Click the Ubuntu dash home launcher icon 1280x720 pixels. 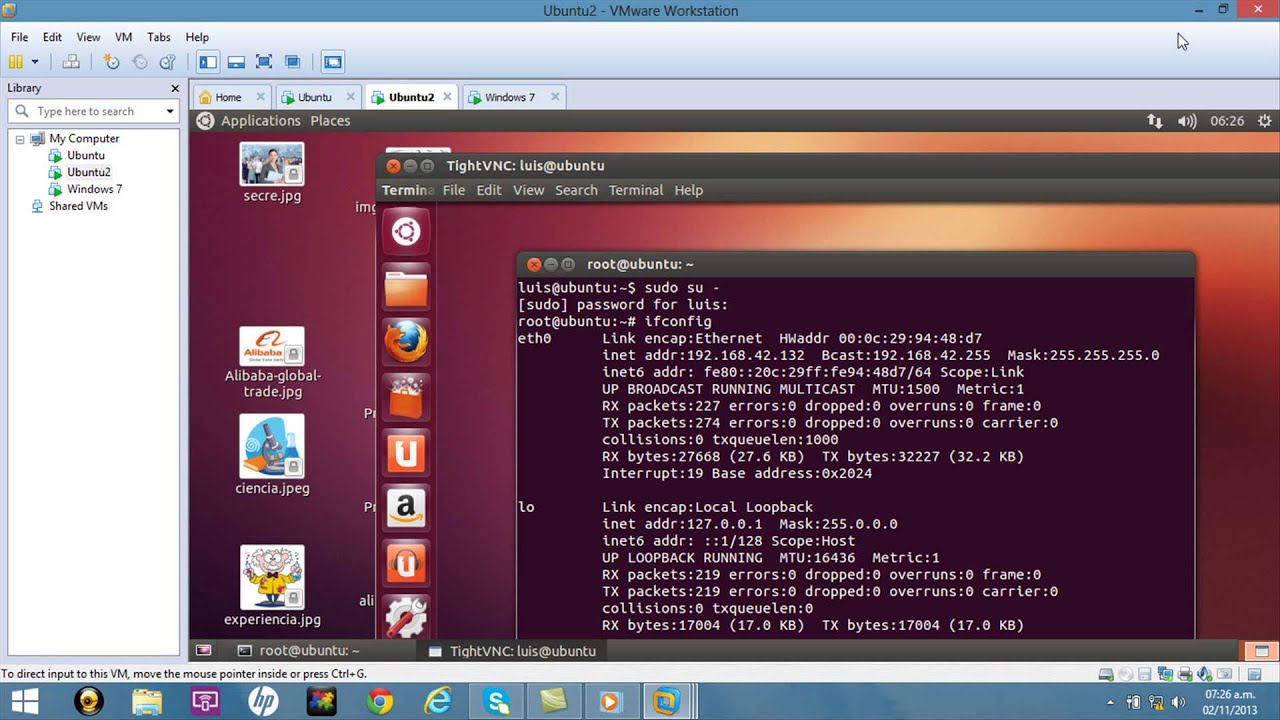[x=406, y=232]
